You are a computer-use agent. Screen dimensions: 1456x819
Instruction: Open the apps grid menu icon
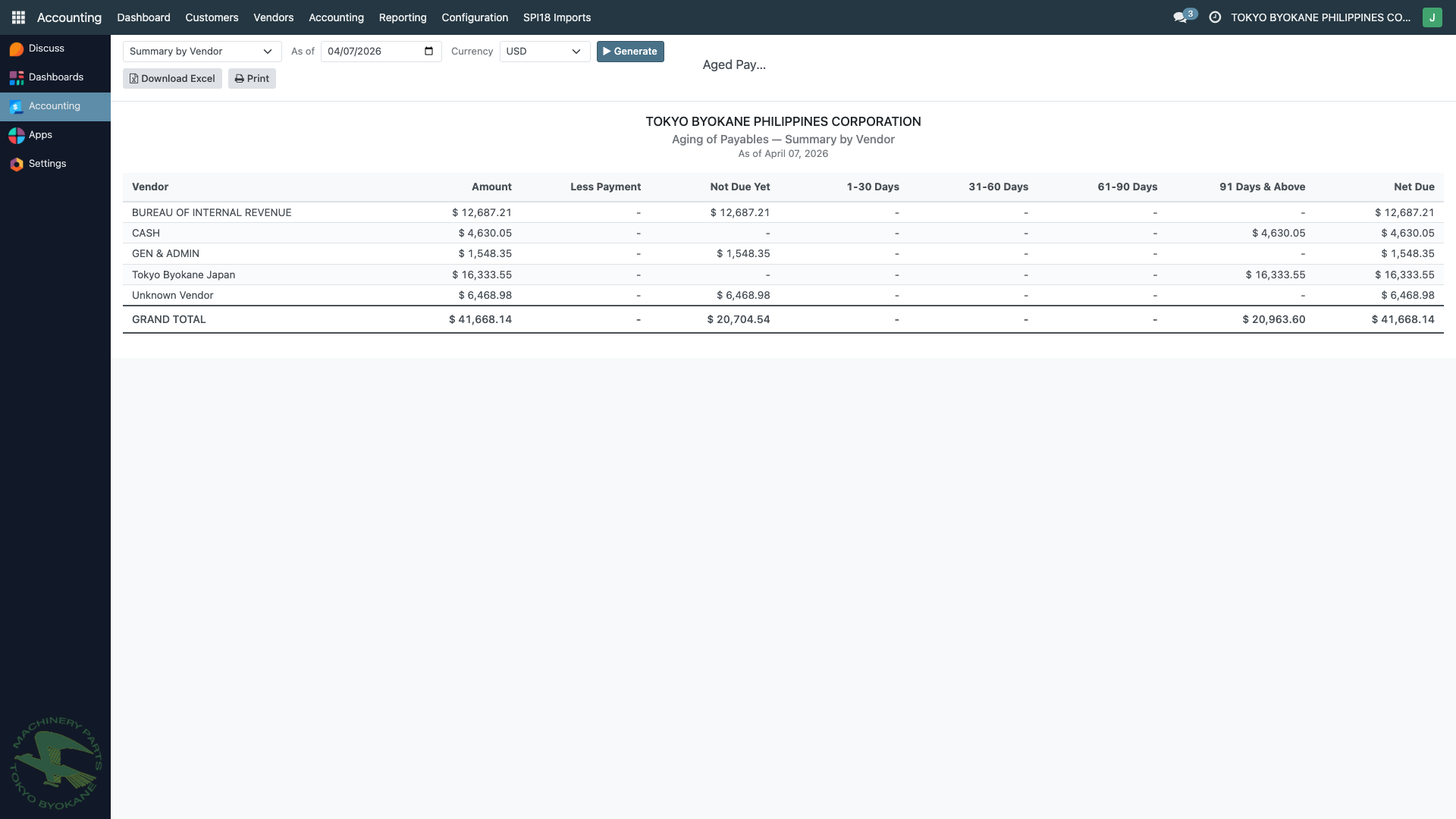coord(18,17)
